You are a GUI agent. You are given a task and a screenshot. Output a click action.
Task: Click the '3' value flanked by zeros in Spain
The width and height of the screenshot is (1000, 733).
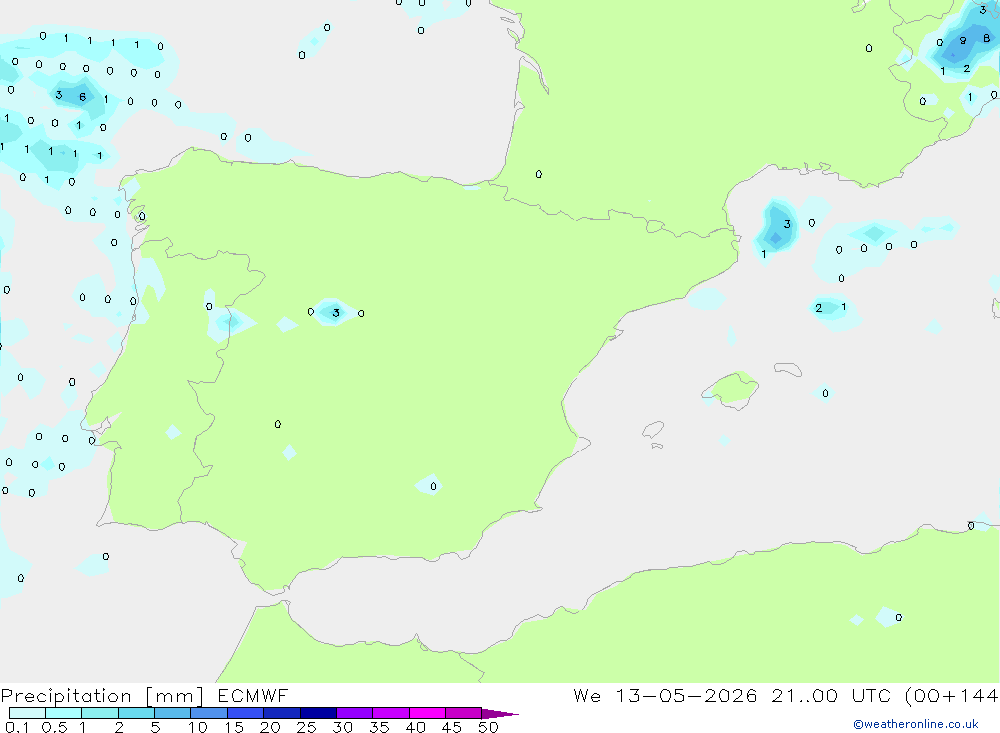(336, 313)
